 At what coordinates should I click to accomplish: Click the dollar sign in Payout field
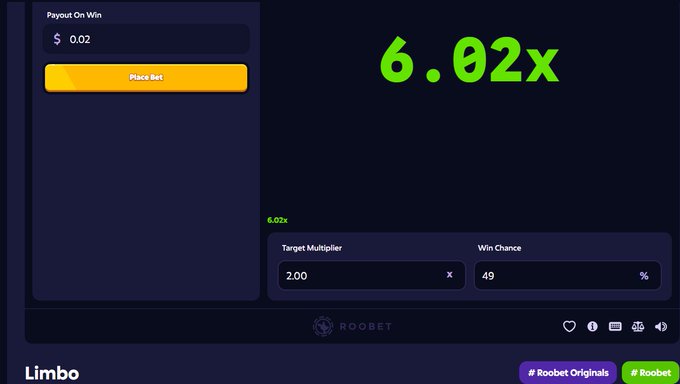57,39
